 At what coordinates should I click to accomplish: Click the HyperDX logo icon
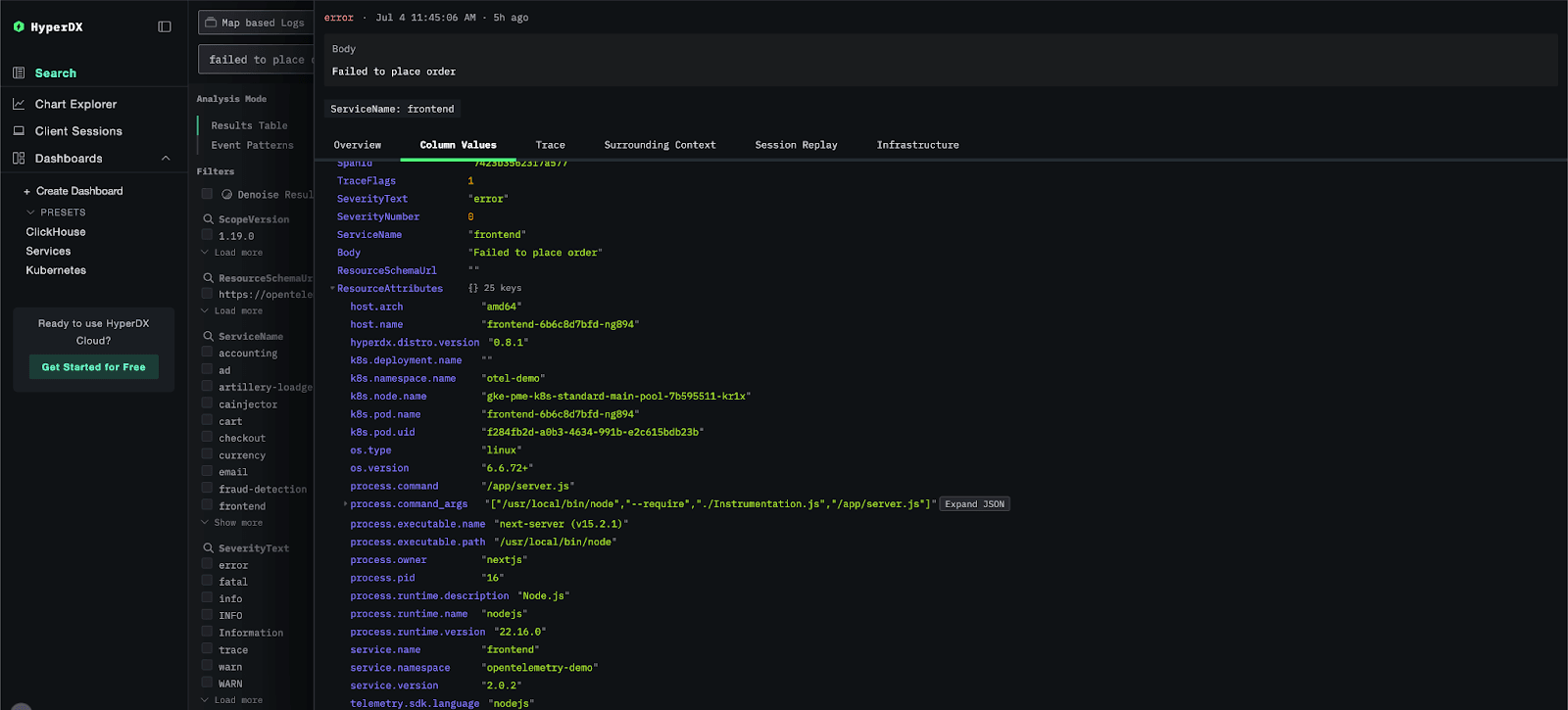tap(19, 27)
